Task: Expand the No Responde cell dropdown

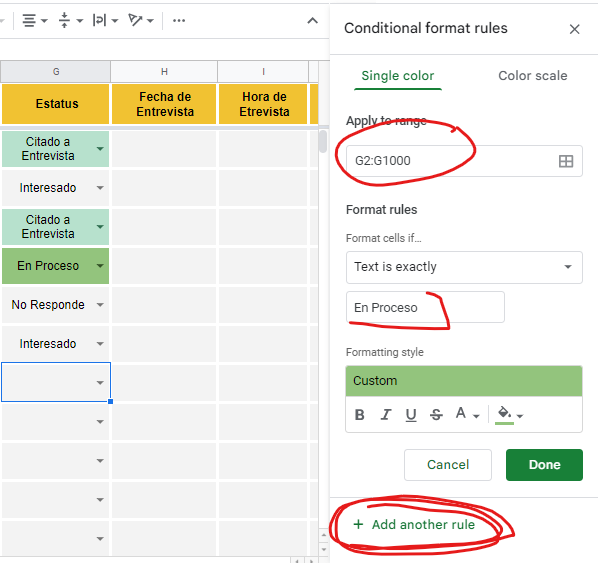Action: pos(100,305)
